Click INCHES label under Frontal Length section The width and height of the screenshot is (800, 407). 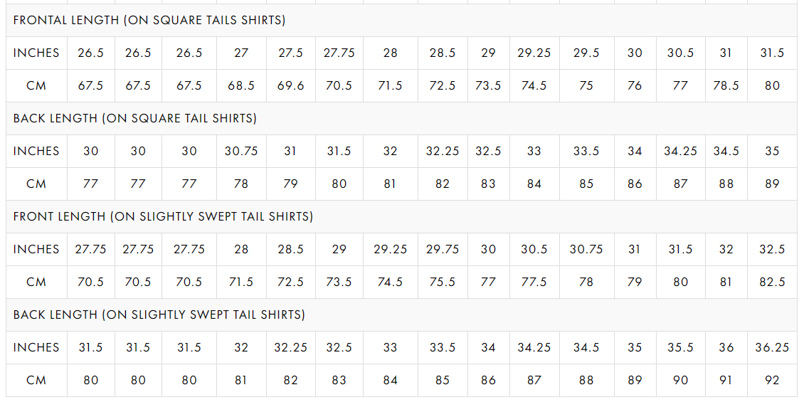pos(36,53)
